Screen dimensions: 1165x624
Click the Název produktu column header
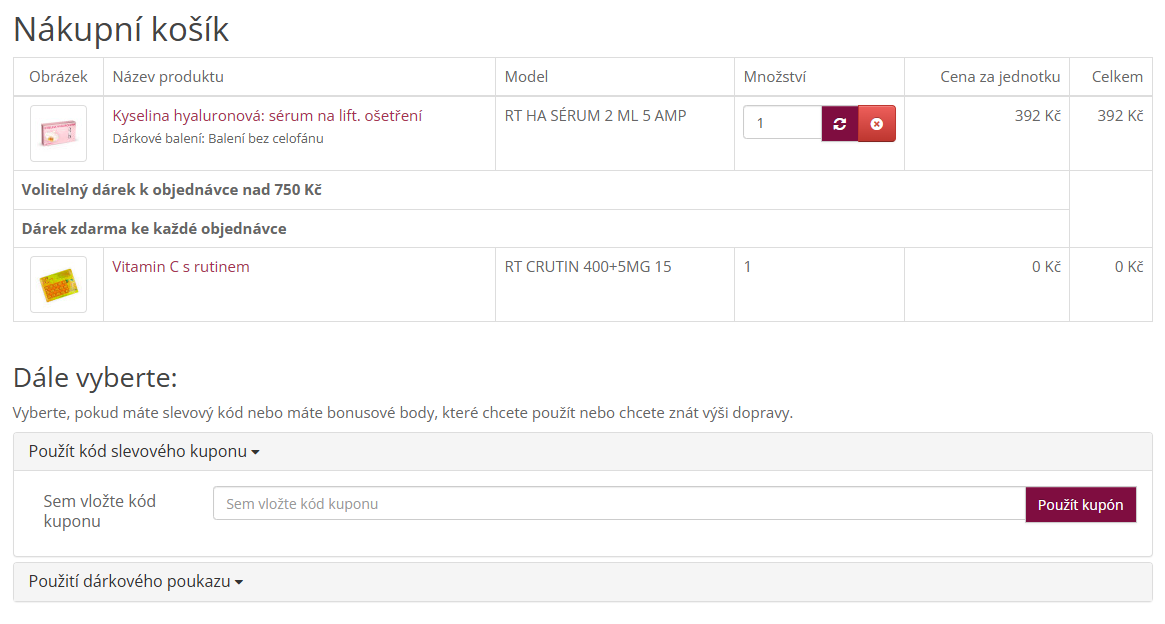168,77
